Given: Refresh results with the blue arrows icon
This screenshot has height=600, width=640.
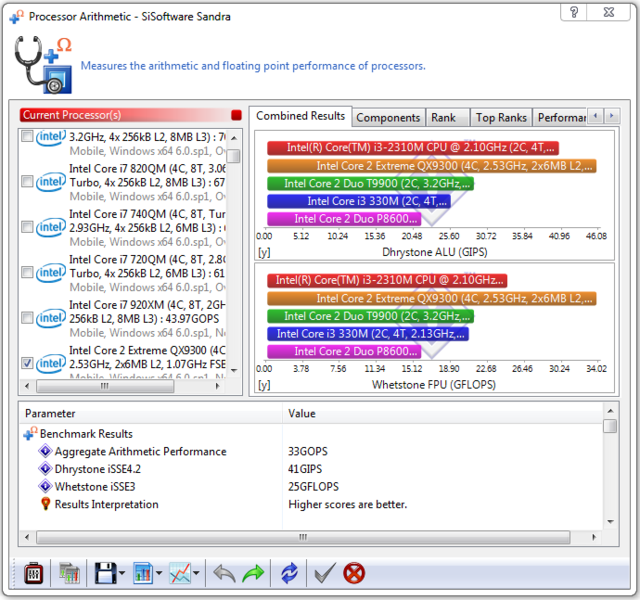Looking at the screenshot, I should [289, 573].
